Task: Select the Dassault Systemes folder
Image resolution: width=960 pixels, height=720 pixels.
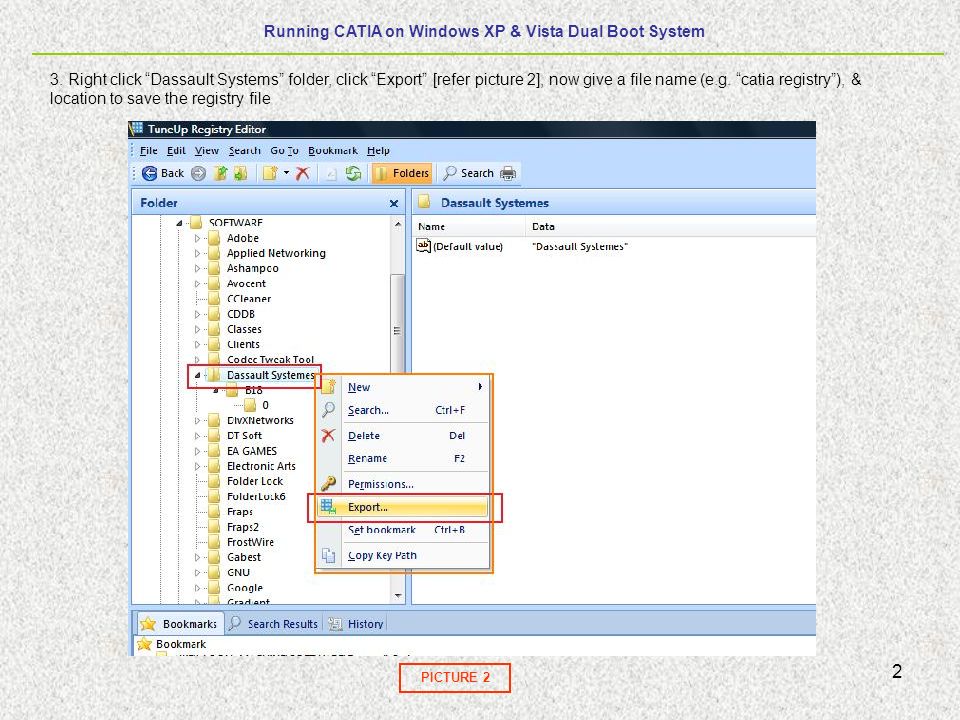Action: (270, 375)
